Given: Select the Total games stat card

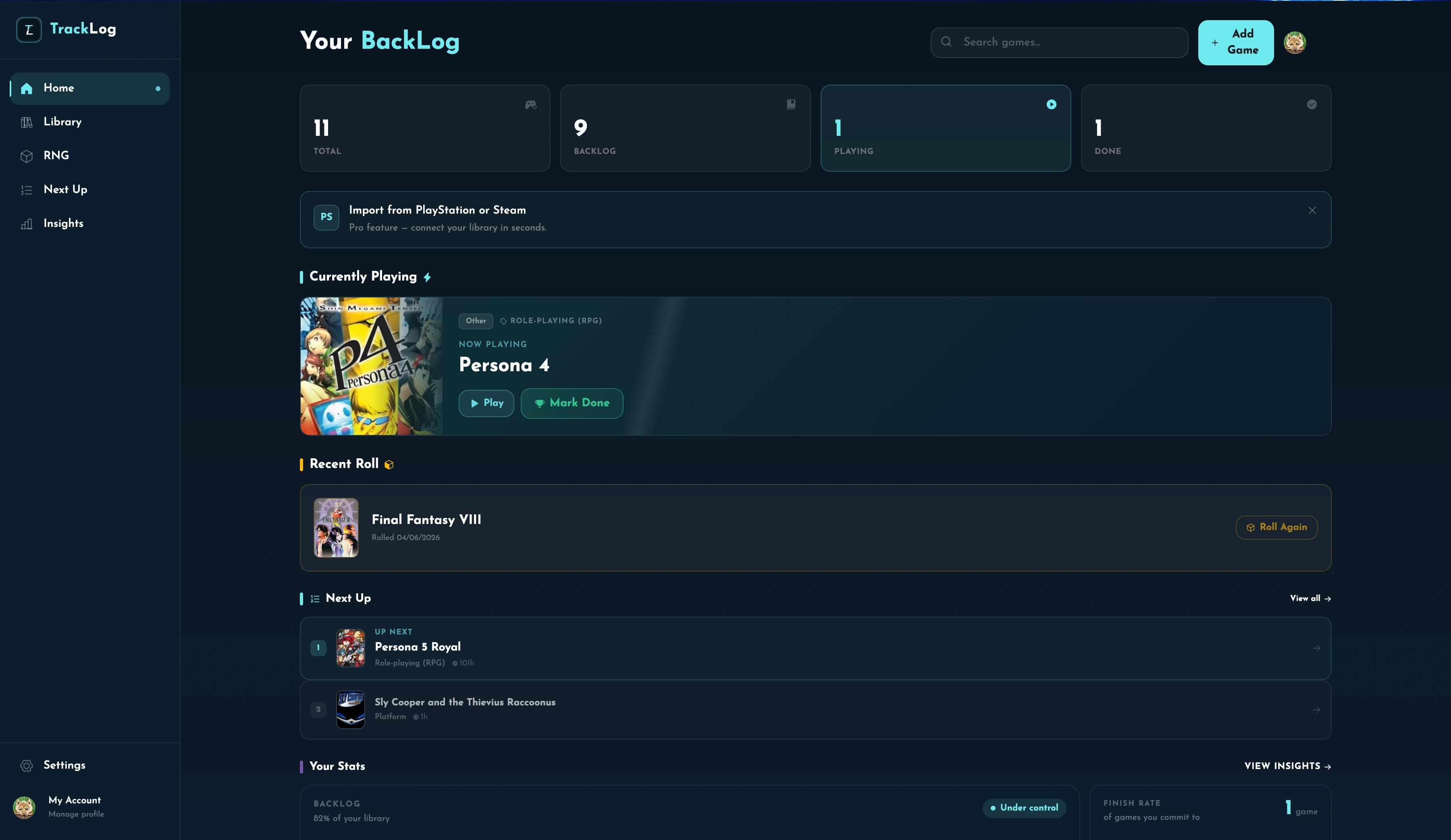Looking at the screenshot, I should [x=425, y=128].
